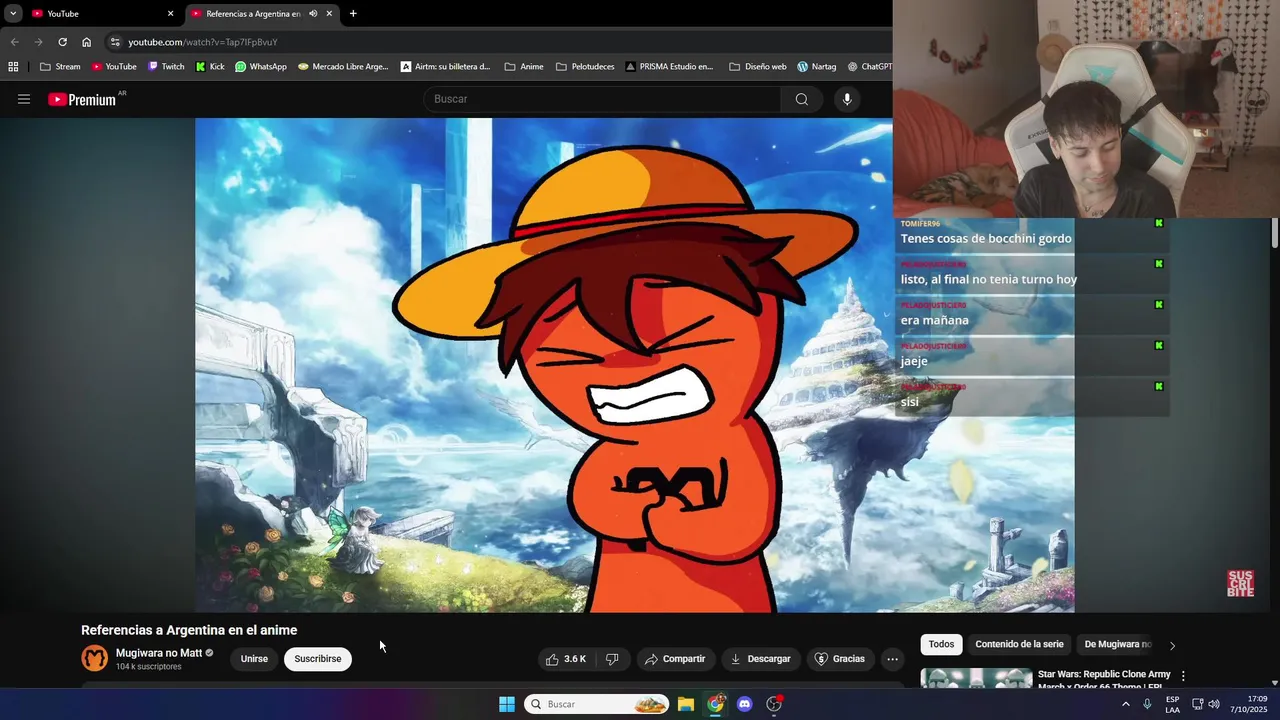The width and height of the screenshot is (1280, 720).
Task: Download the video via Descargar
Action: click(x=761, y=659)
